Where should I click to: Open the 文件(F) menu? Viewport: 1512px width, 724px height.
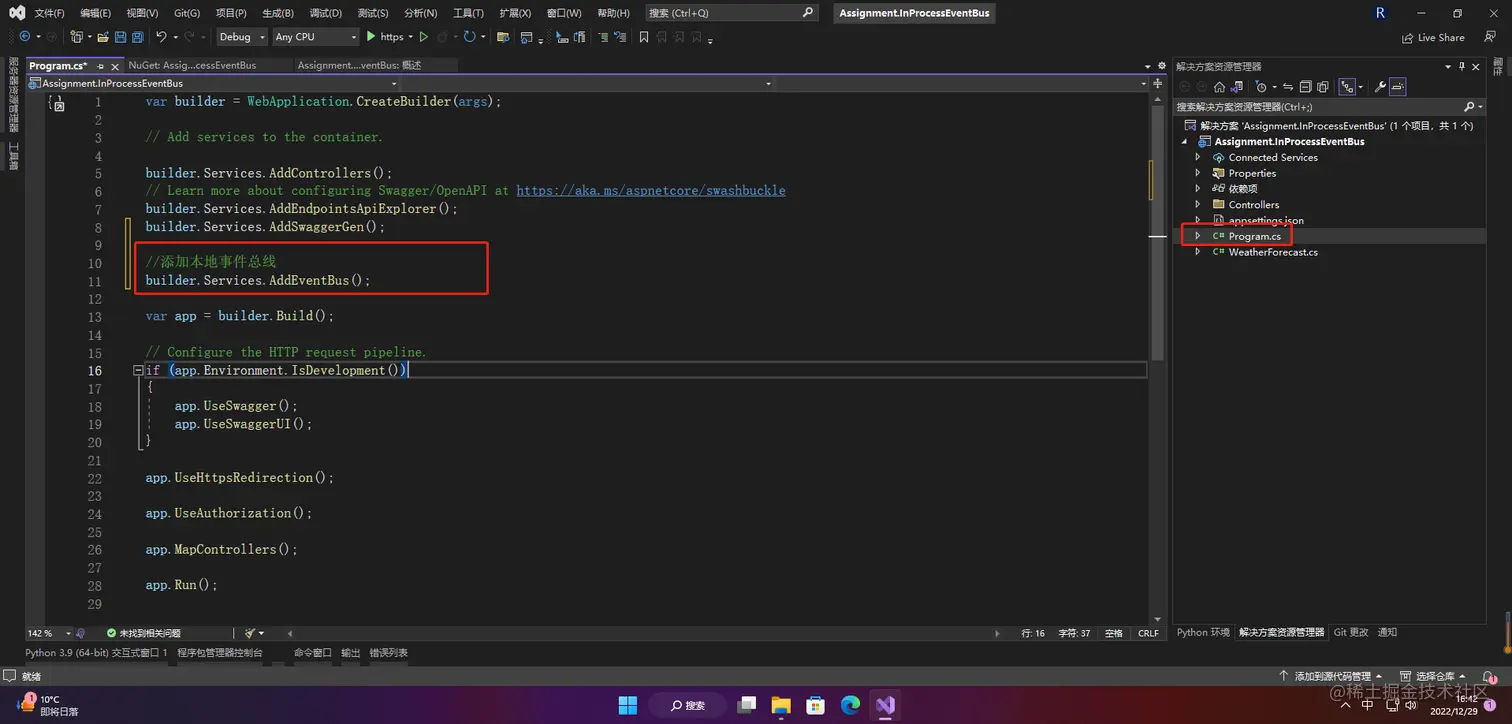[49, 13]
